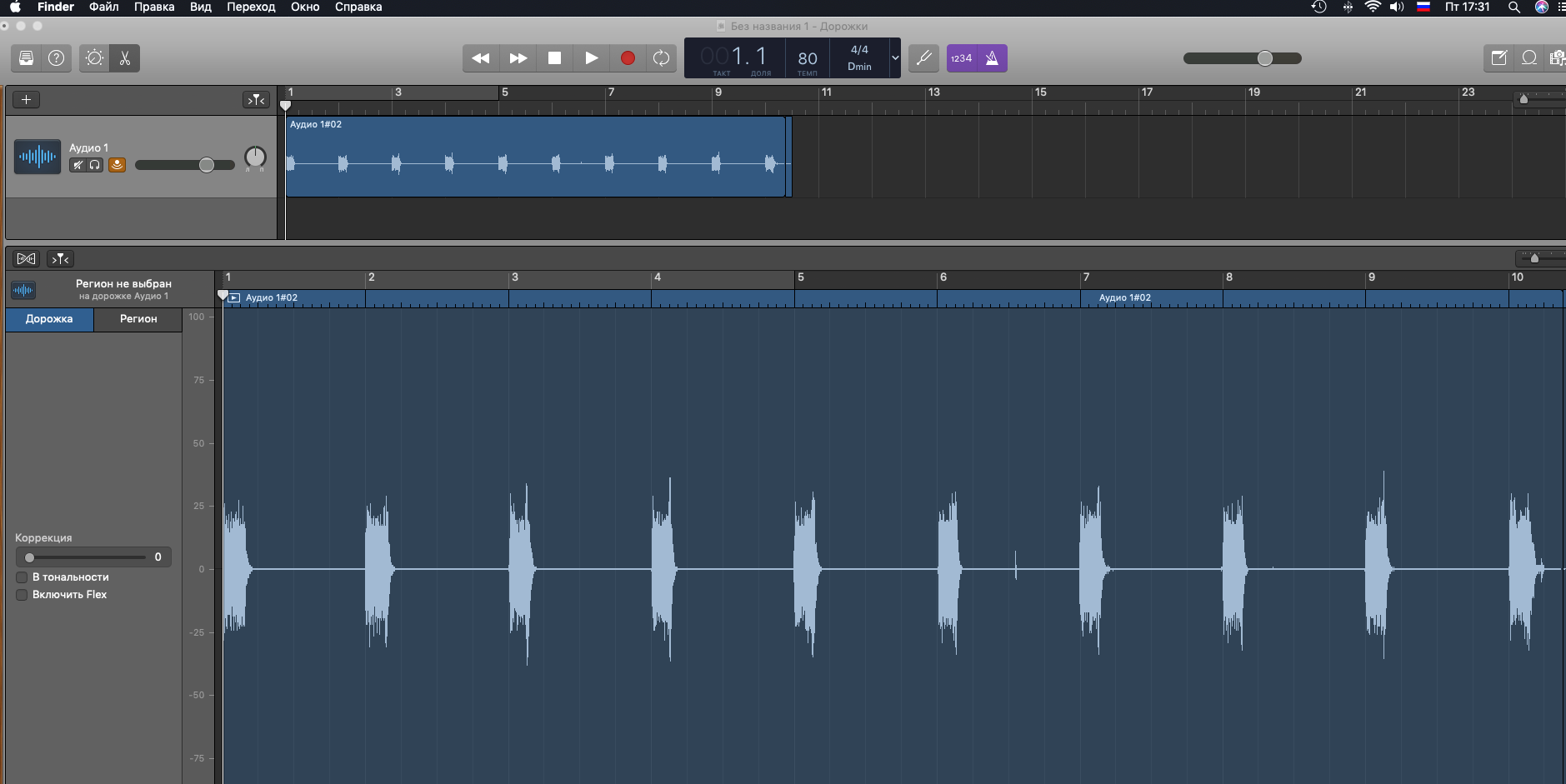
Task: Open the 4/4 time signature selector
Action: (x=859, y=50)
